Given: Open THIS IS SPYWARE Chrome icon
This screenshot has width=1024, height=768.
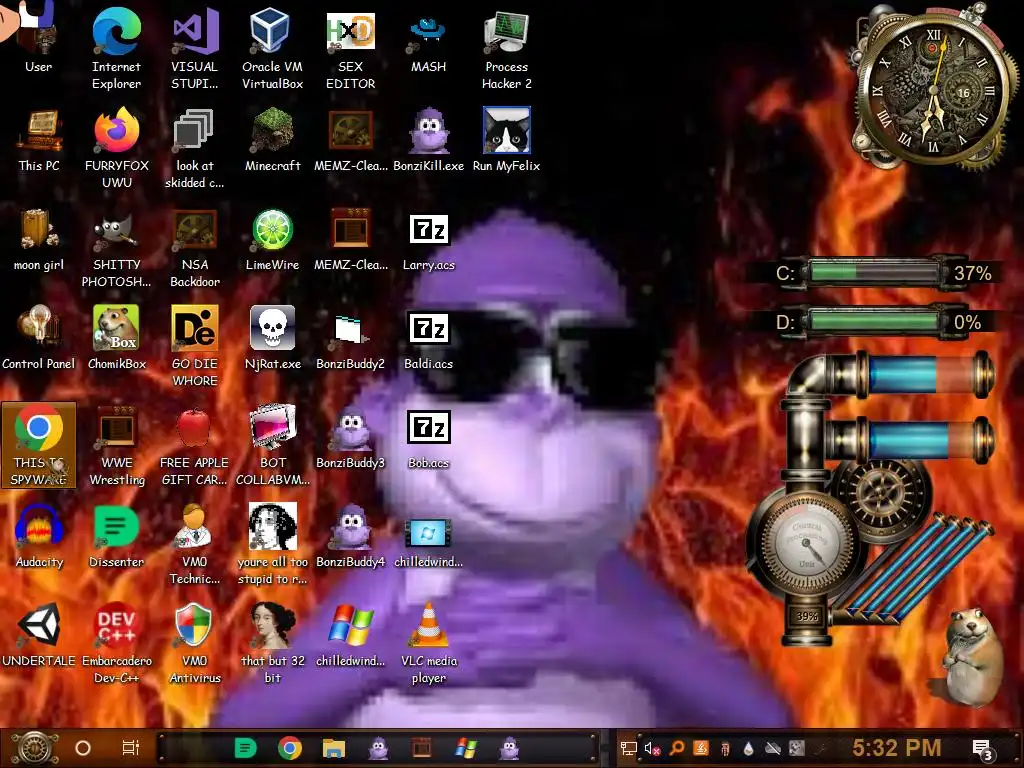Looking at the screenshot, I should pyautogui.click(x=39, y=445).
